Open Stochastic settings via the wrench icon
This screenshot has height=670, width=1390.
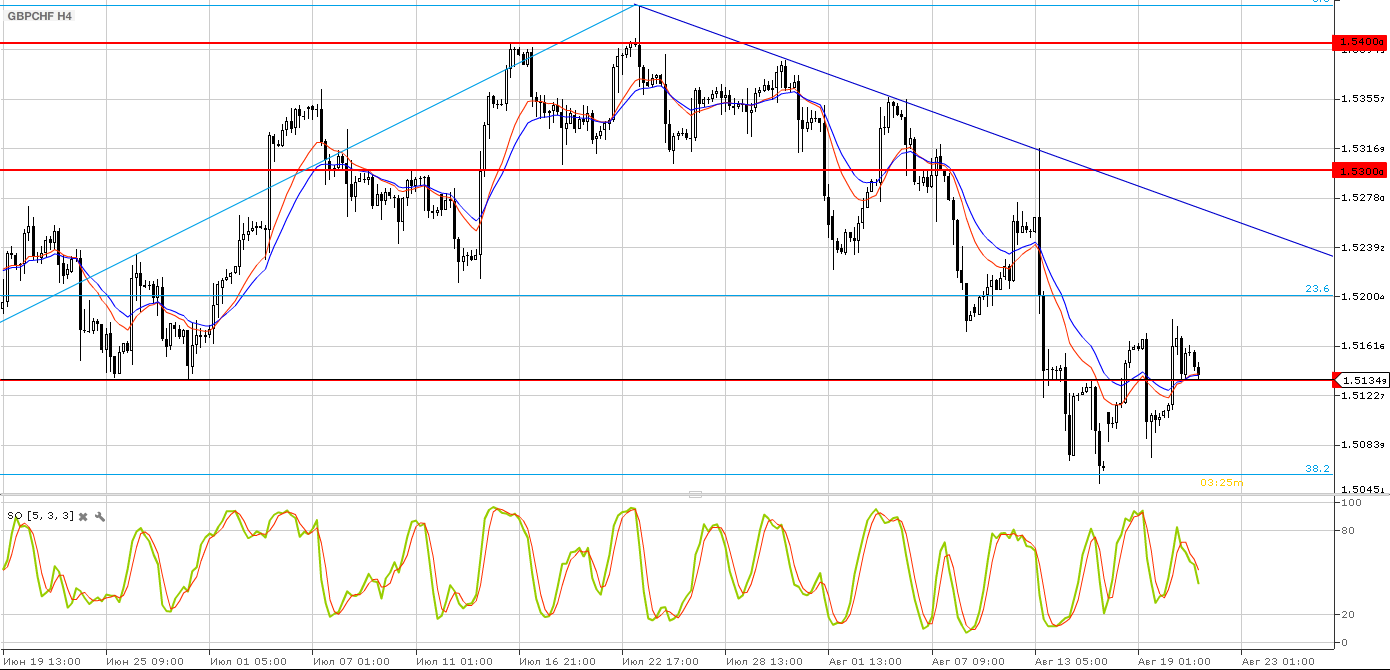tap(100, 516)
